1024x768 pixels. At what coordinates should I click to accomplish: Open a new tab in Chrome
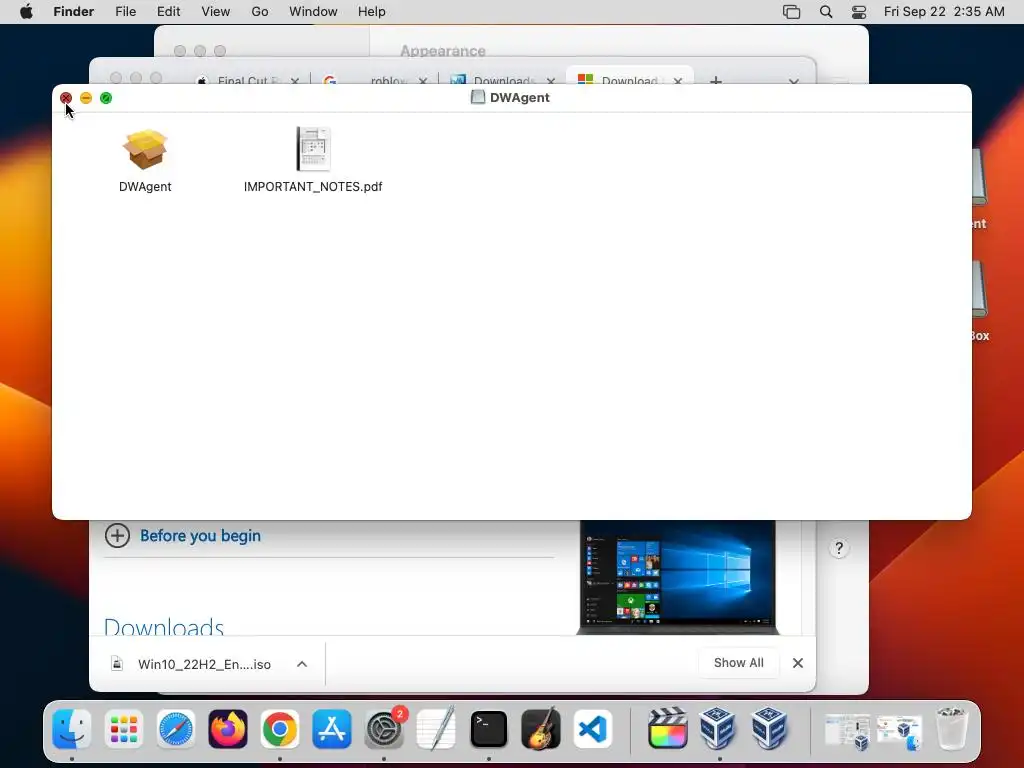[716, 80]
